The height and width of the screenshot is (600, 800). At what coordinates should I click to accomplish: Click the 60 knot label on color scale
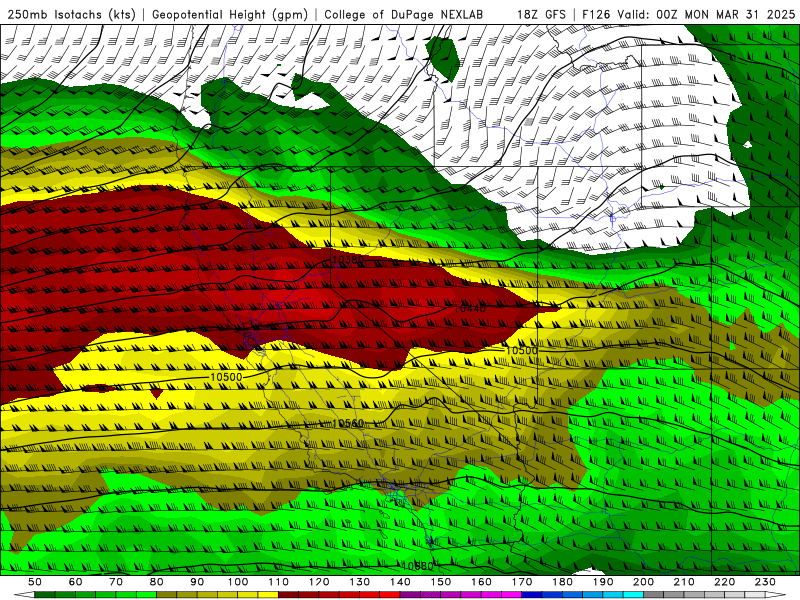click(76, 582)
